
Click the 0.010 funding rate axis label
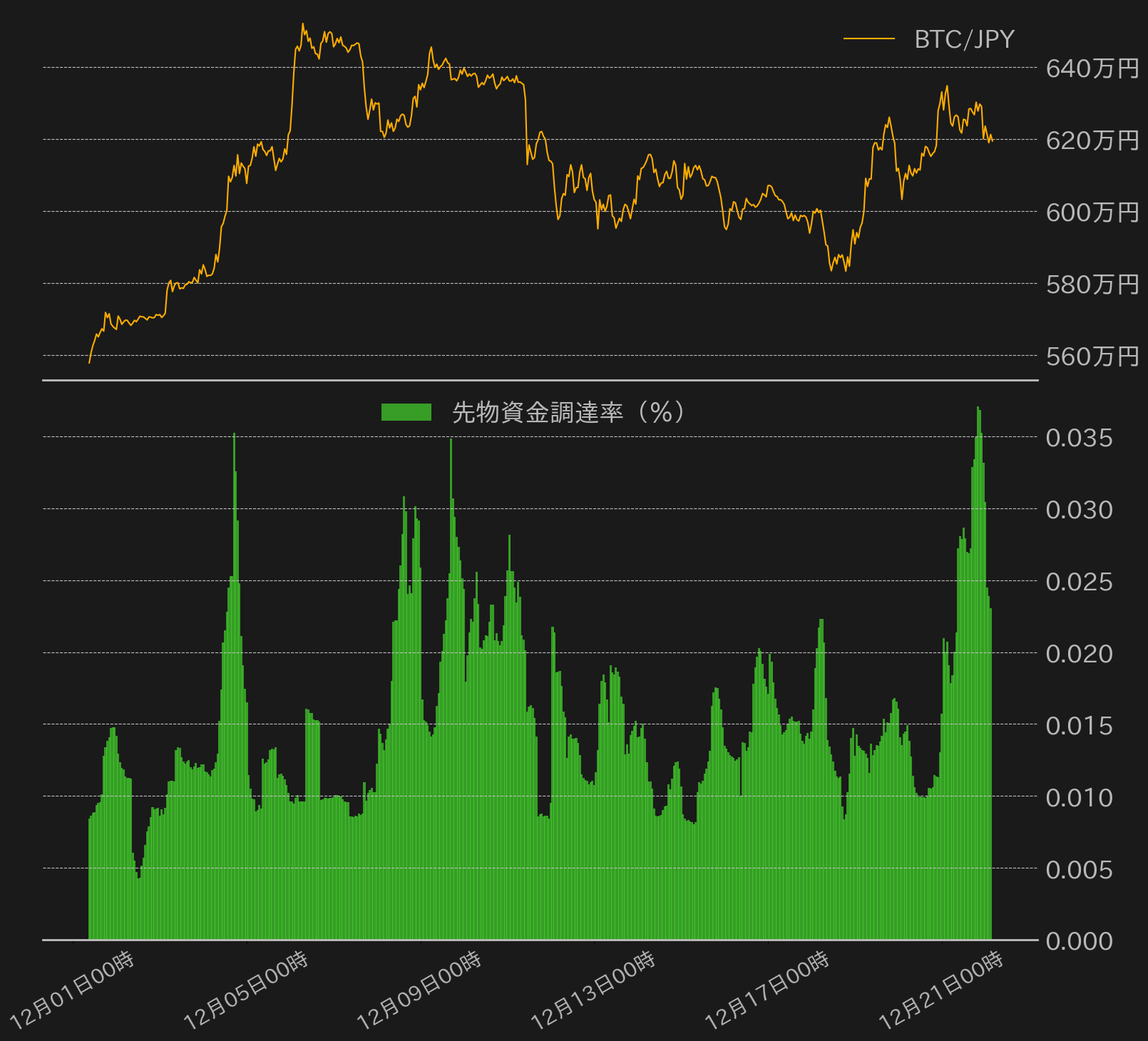pyautogui.click(x=1079, y=797)
